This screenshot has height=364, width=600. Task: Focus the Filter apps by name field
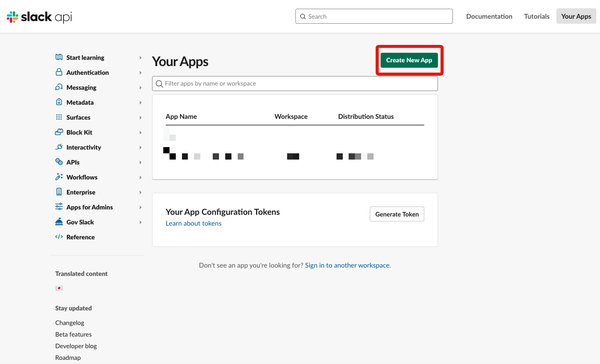(295, 83)
